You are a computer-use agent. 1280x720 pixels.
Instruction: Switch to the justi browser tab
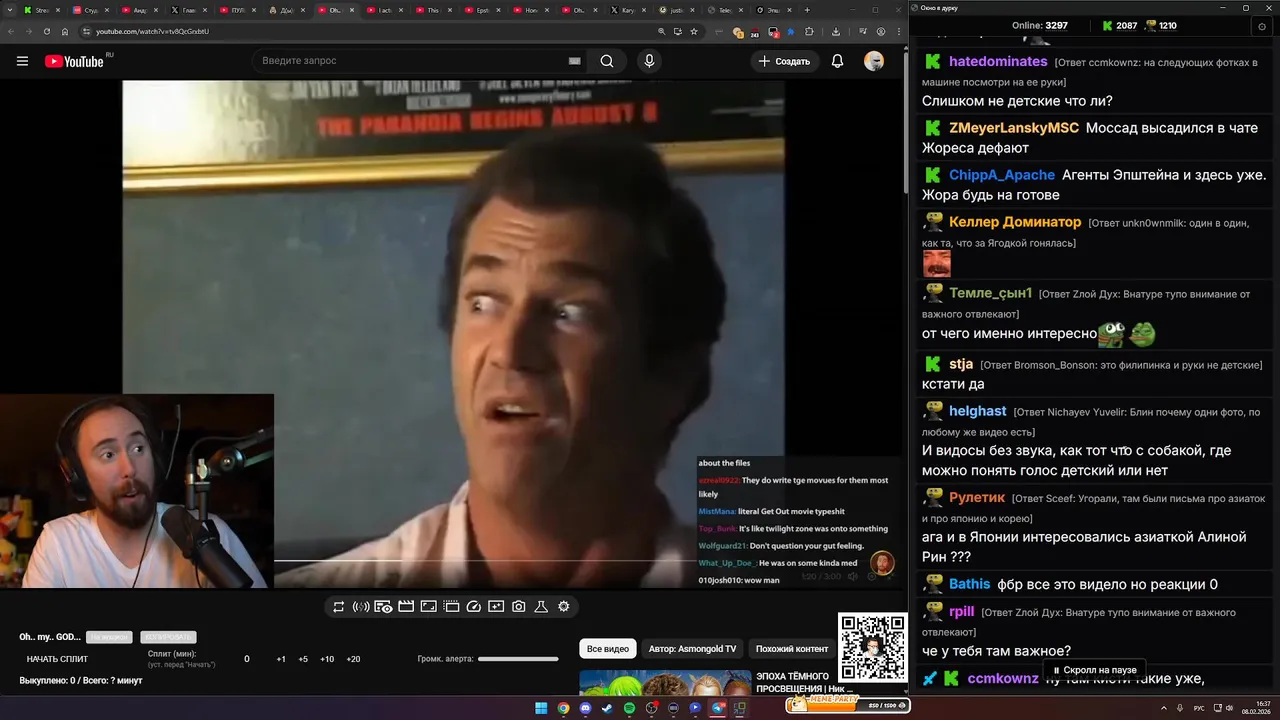(x=676, y=10)
